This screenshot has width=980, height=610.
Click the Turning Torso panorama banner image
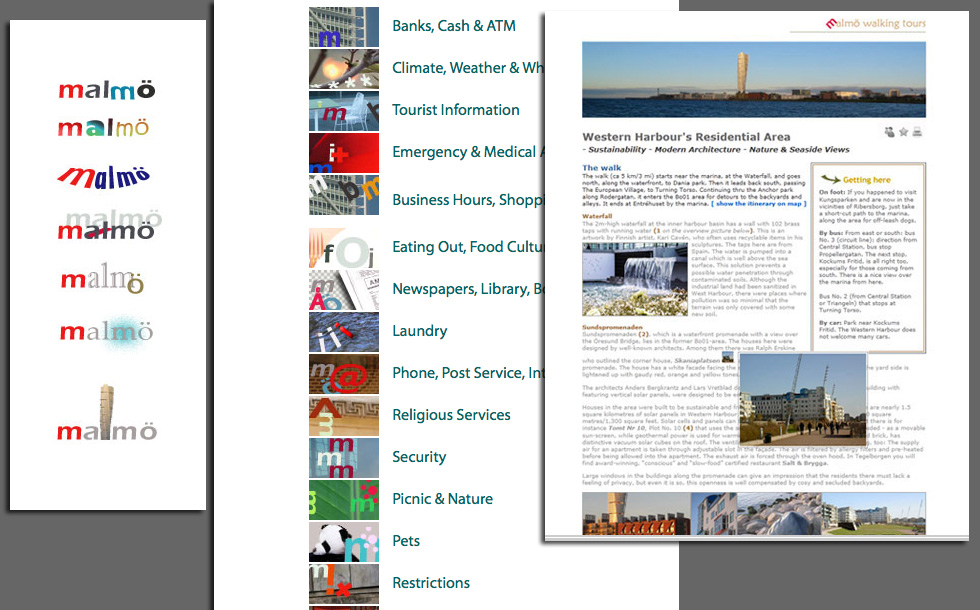pos(753,80)
